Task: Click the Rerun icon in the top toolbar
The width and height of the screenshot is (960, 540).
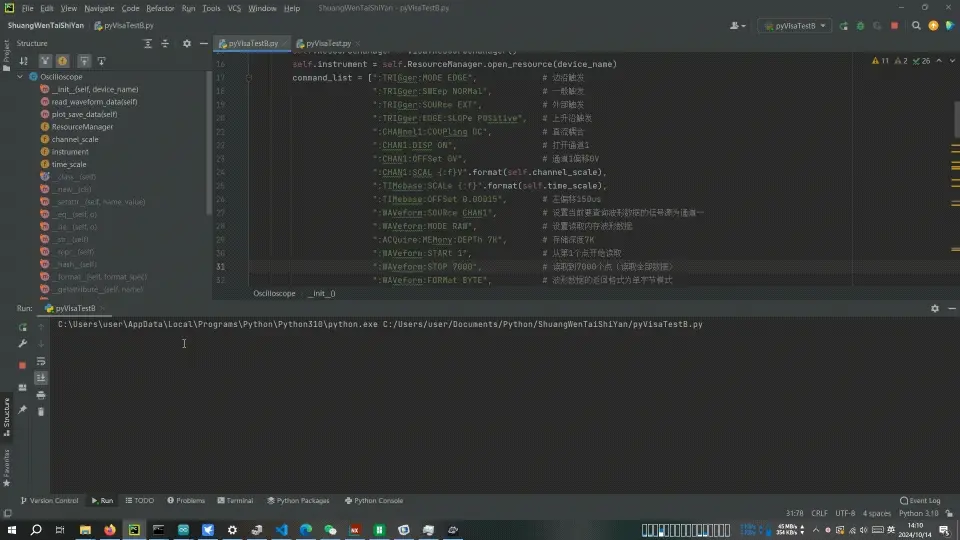Action: [844, 26]
